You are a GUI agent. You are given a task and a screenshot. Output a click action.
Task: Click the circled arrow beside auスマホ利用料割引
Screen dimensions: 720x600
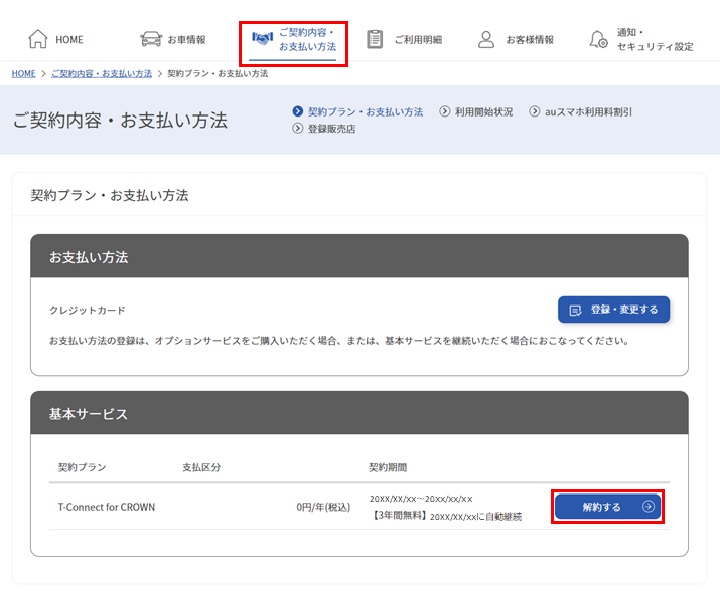point(534,111)
